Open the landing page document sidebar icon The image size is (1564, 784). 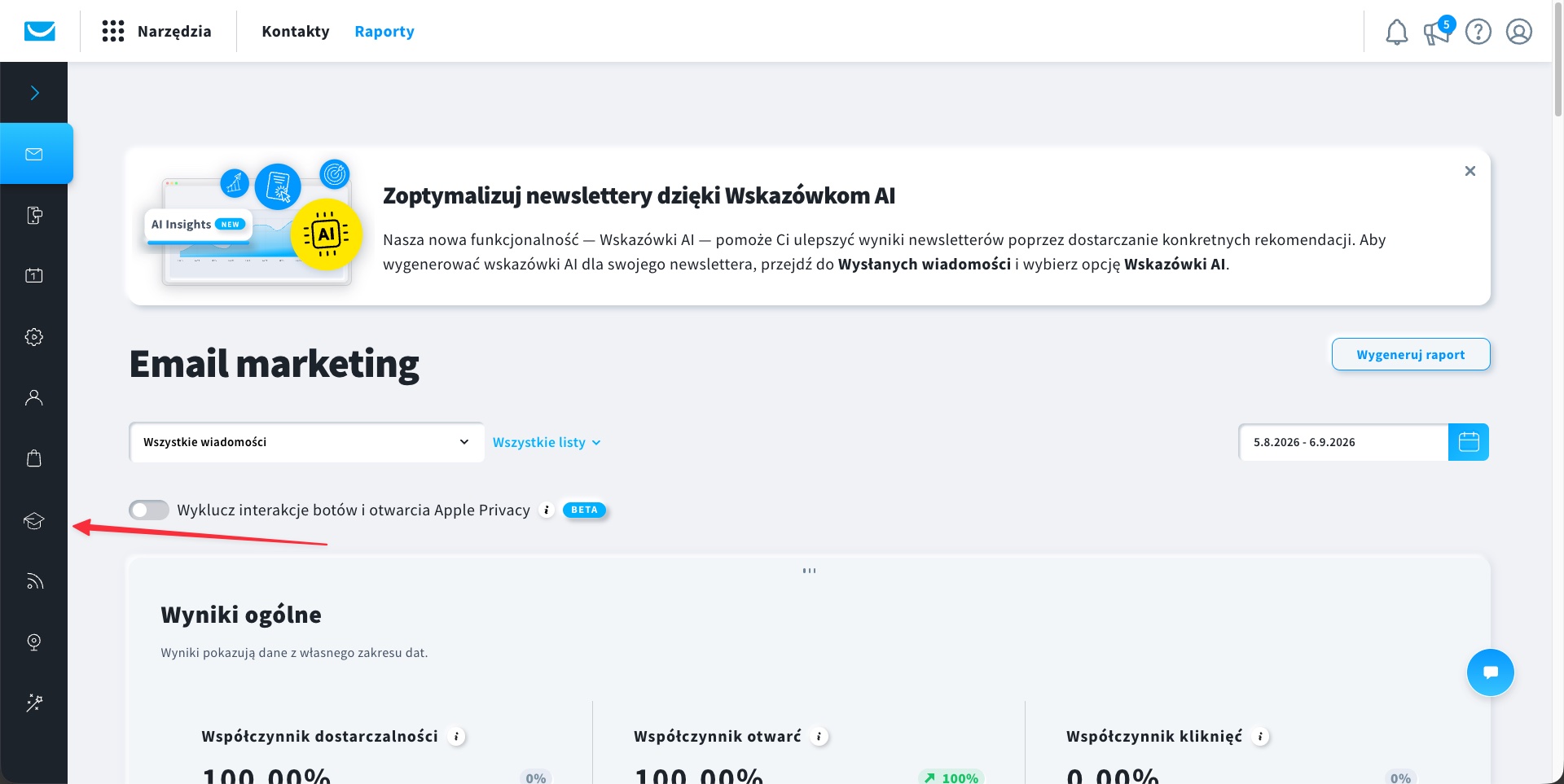pos(34,215)
